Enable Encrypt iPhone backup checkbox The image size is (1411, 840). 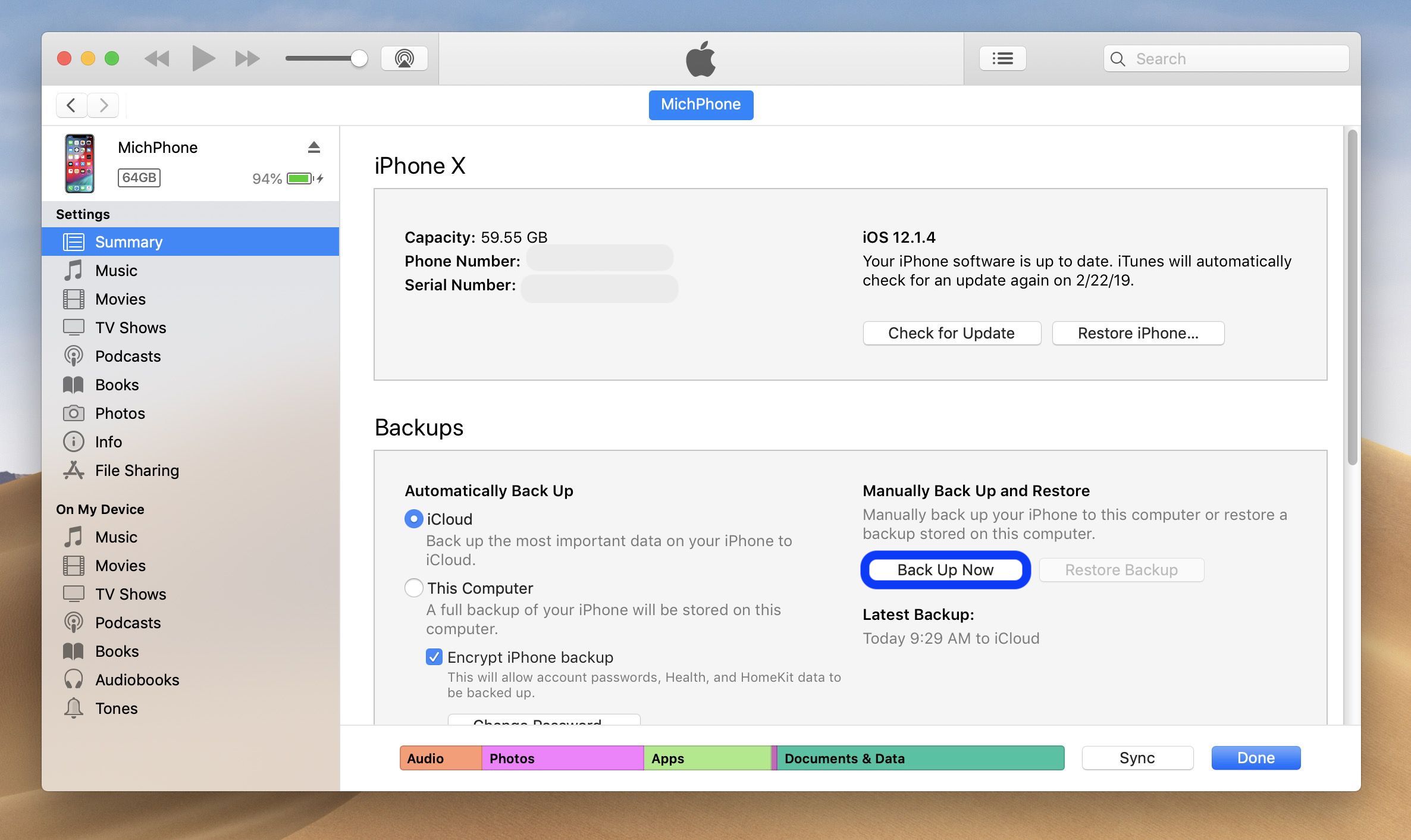coord(432,656)
